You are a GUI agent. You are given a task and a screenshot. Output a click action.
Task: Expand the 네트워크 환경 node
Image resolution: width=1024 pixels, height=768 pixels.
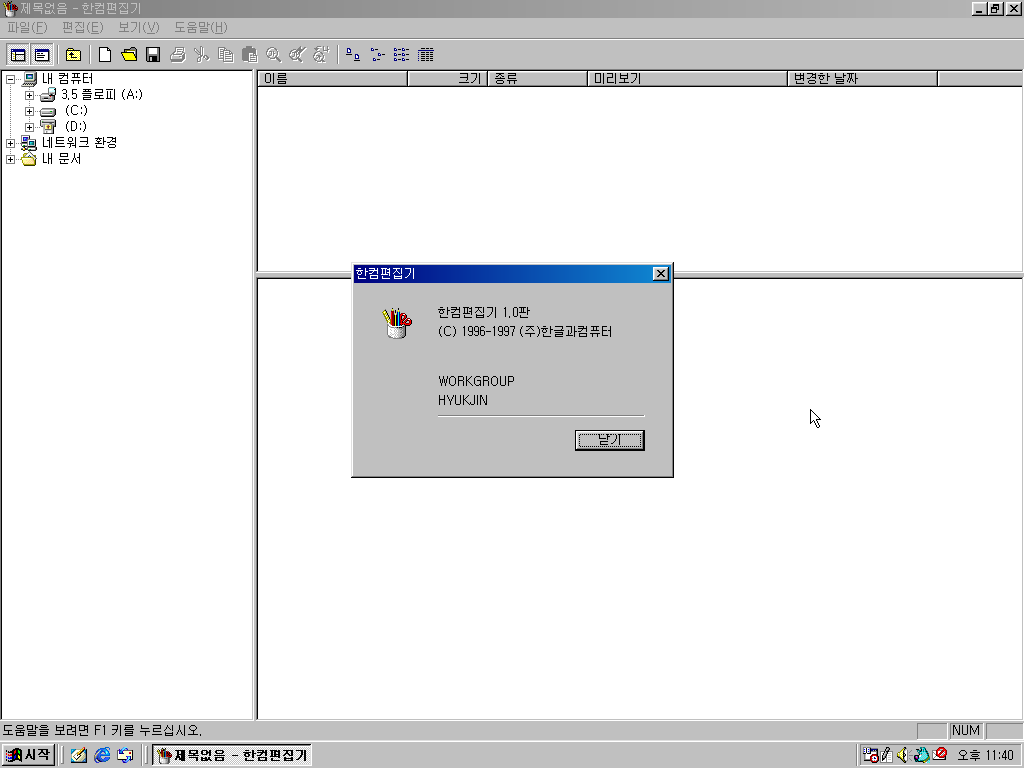(10, 143)
